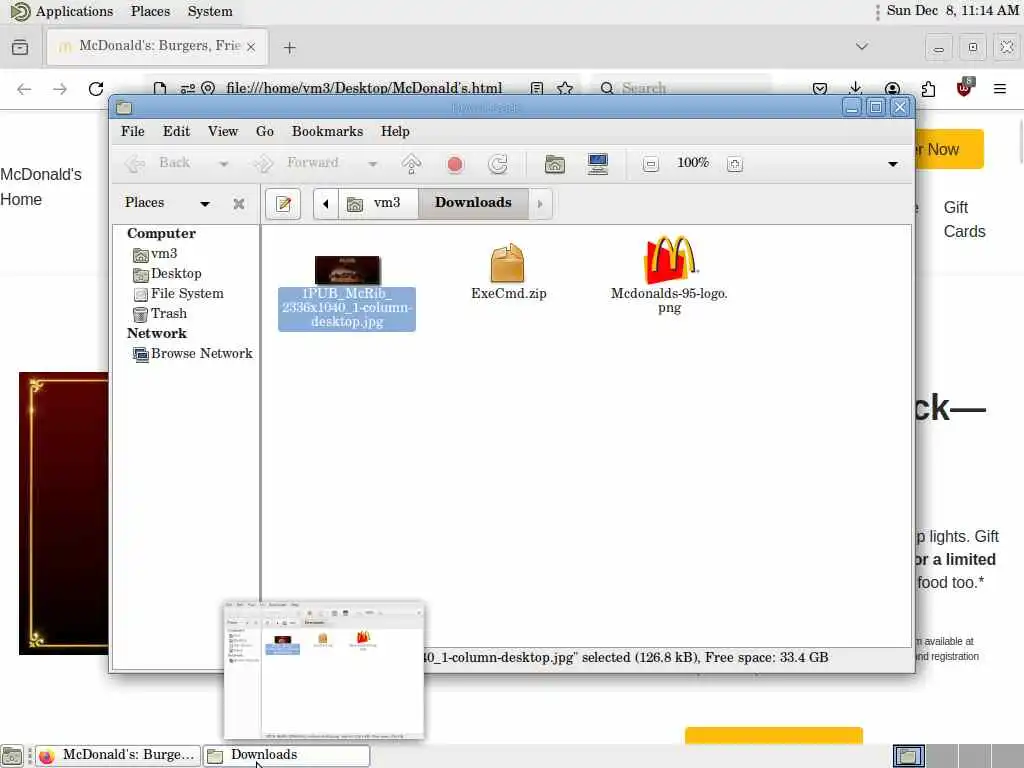Select the McRib jpg thumbnail
The width and height of the screenshot is (1024, 768).
(x=347, y=270)
